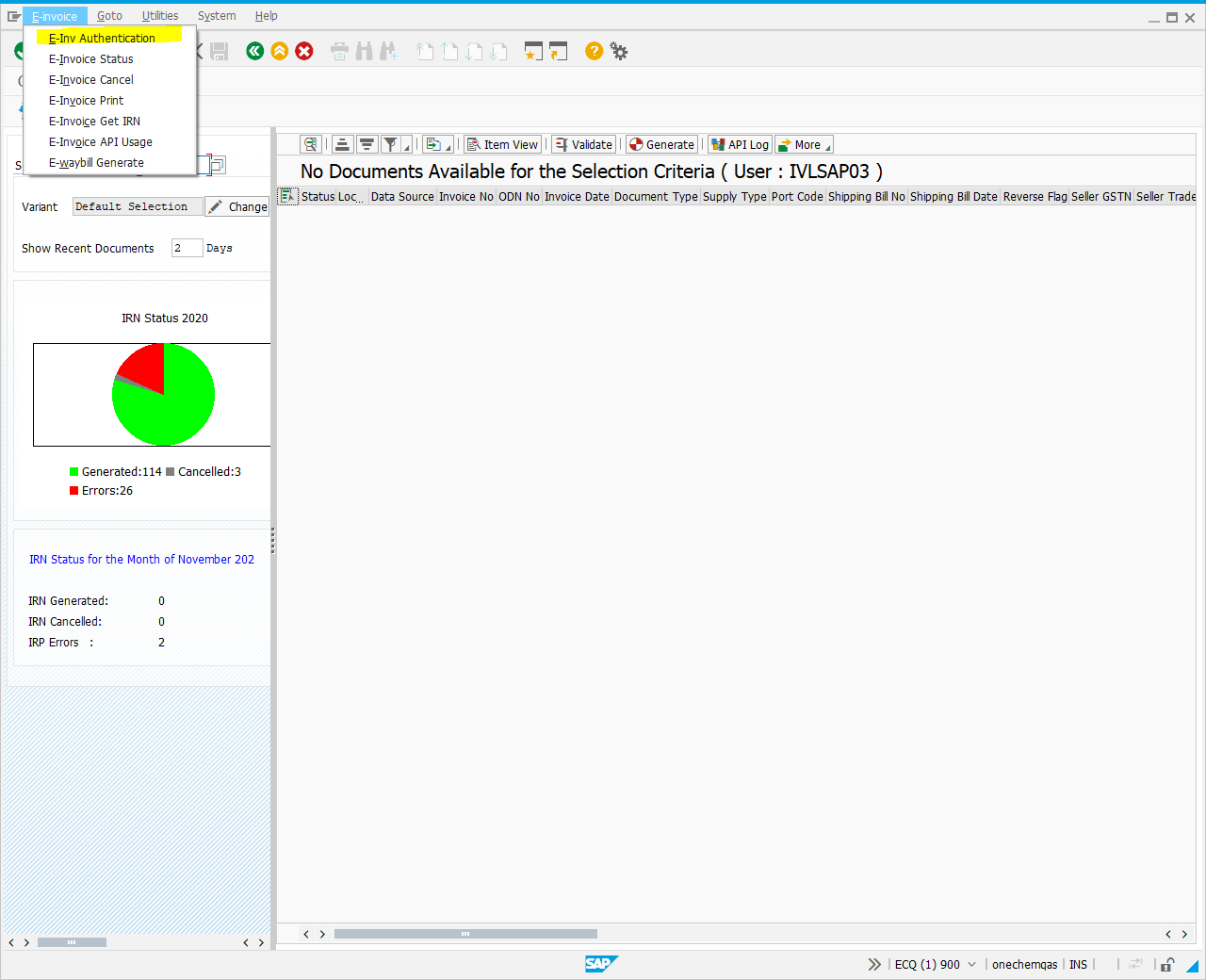Open E-Invoice API Usage entry
This screenshot has height=980, width=1206.
point(101,141)
